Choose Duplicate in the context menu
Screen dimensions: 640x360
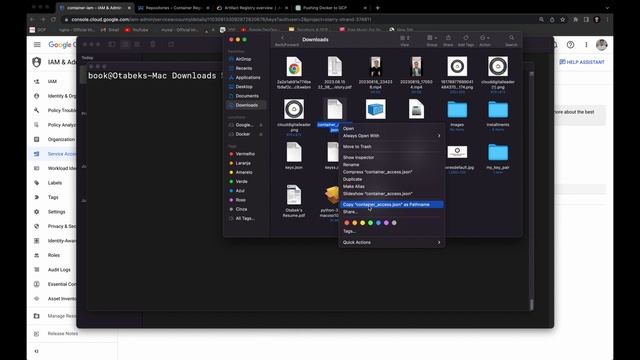(391, 179)
